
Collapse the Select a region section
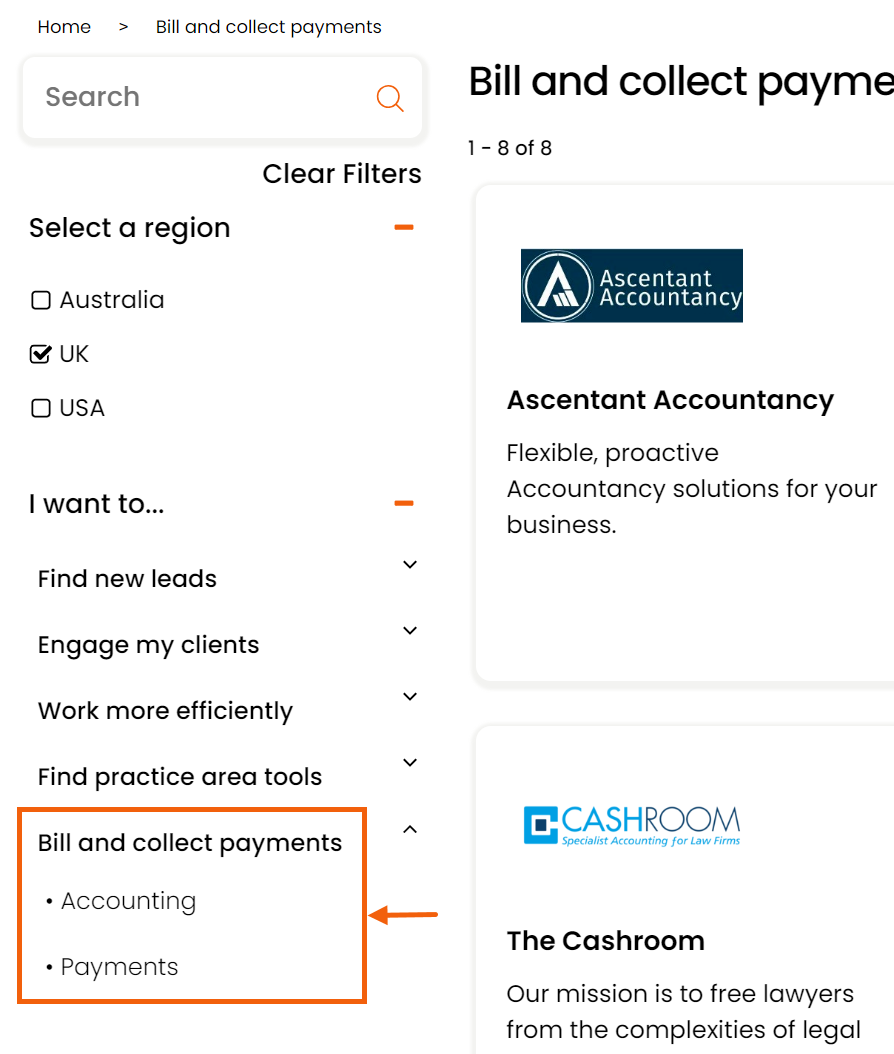pos(404,227)
